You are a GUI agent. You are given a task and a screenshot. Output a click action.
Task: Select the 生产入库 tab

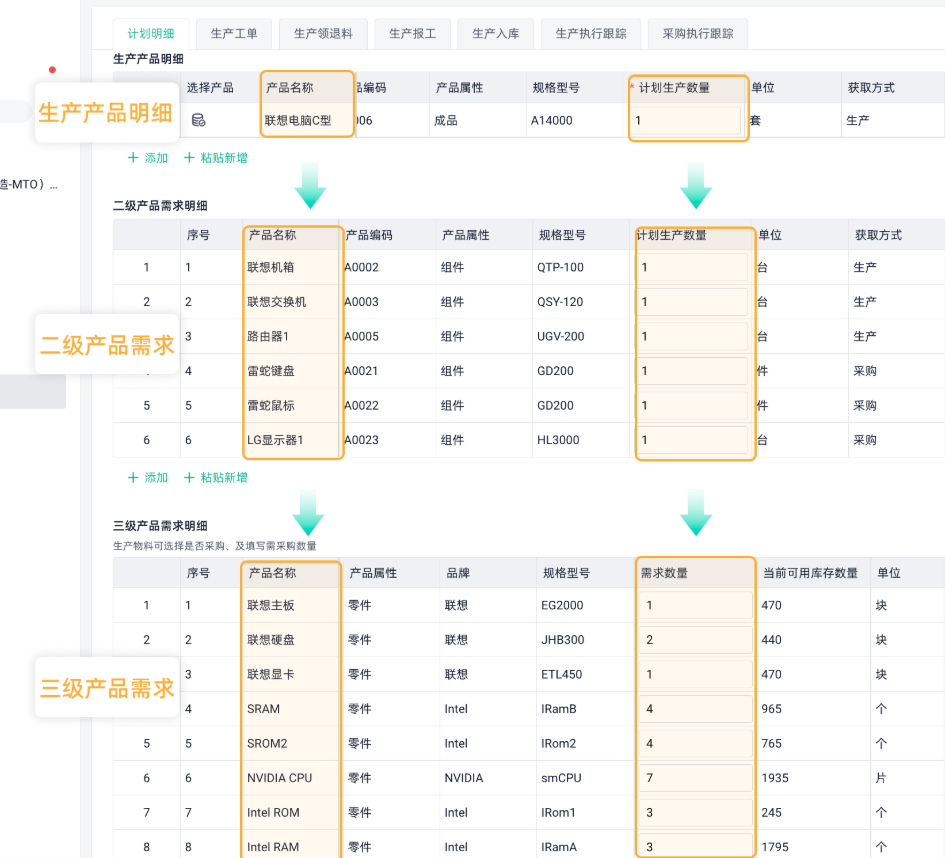[x=496, y=33]
